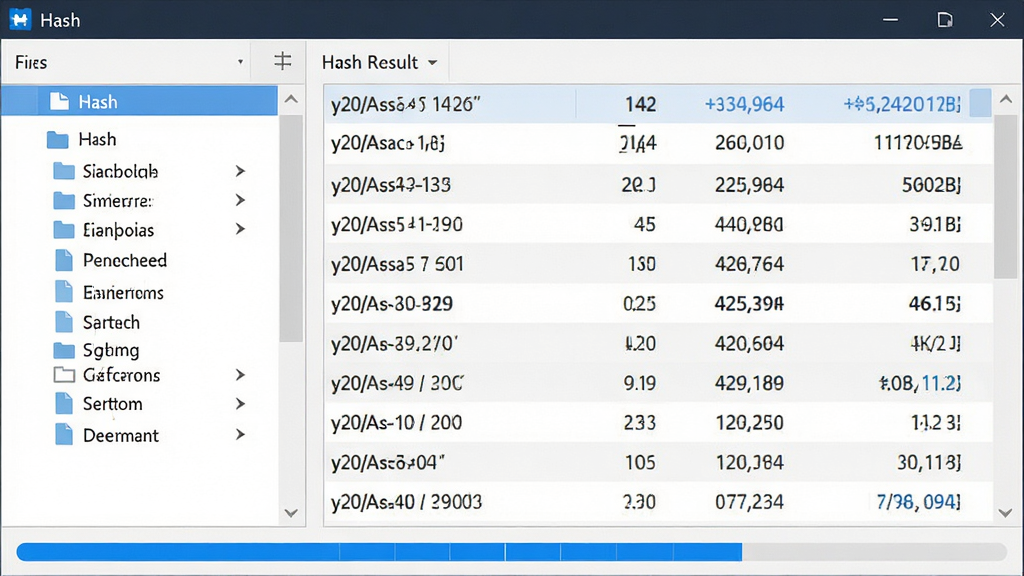Click the value 420,604 in results
The height and width of the screenshot is (576, 1024).
point(749,344)
